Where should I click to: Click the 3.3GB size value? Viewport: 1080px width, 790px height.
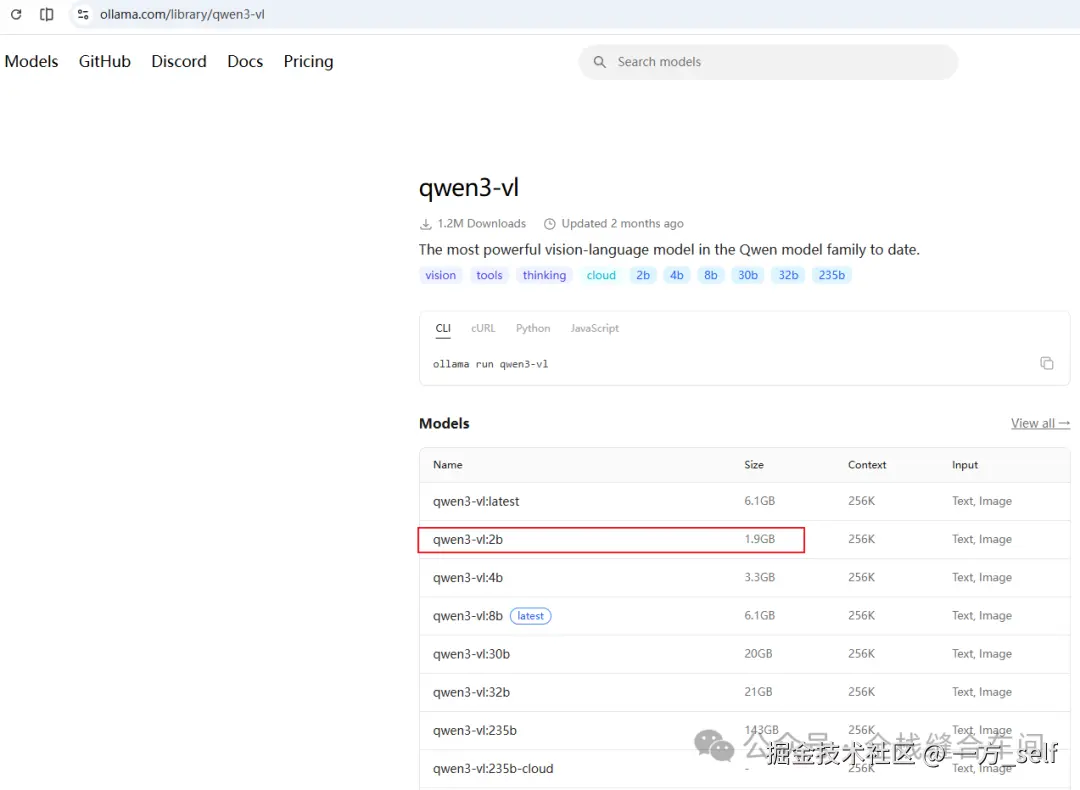[760, 577]
